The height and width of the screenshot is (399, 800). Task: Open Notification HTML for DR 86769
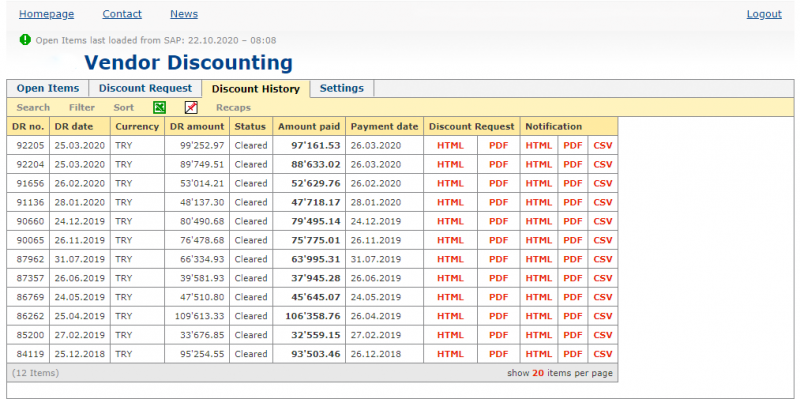(x=539, y=297)
